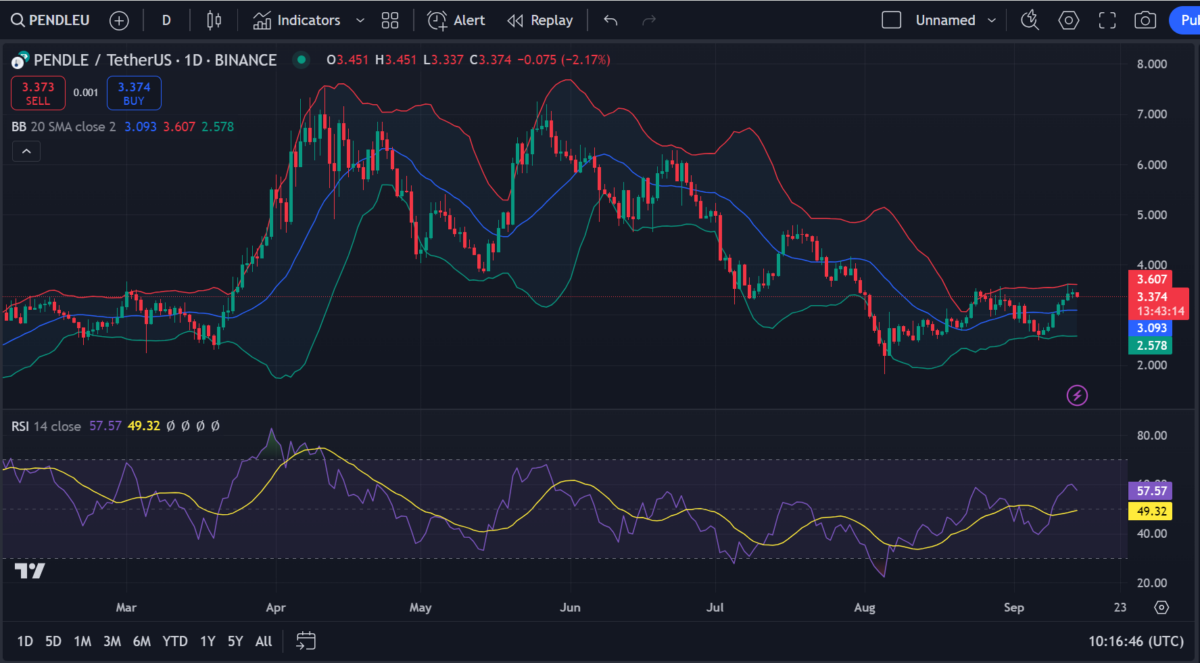The width and height of the screenshot is (1200, 663).
Task: Open the D interval selector
Action: click(x=166, y=20)
